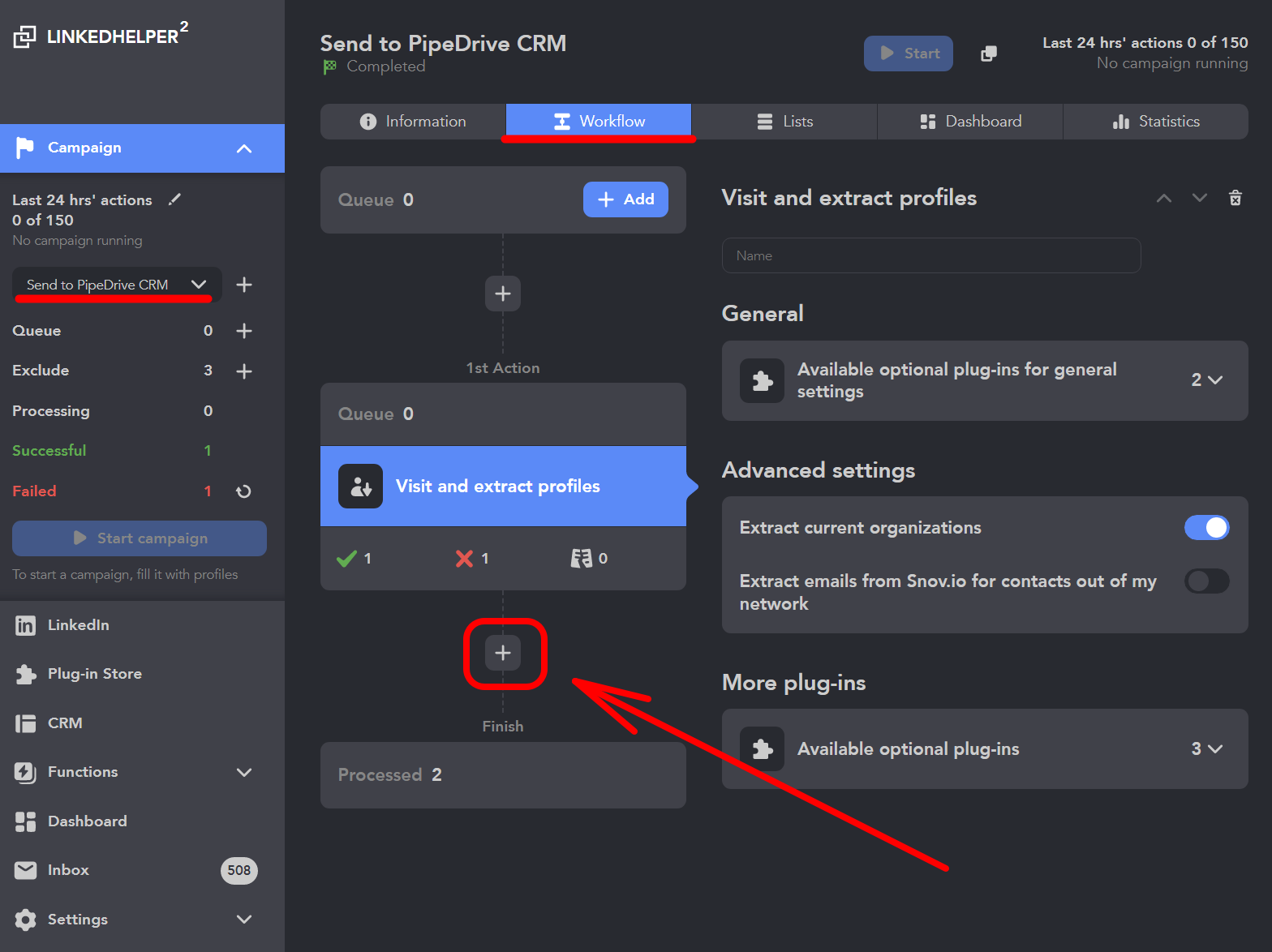Image resolution: width=1272 pixels, height=952 pixels.
Task: Select the Visit and extract profiles action icon
Action: coord(360,487)
